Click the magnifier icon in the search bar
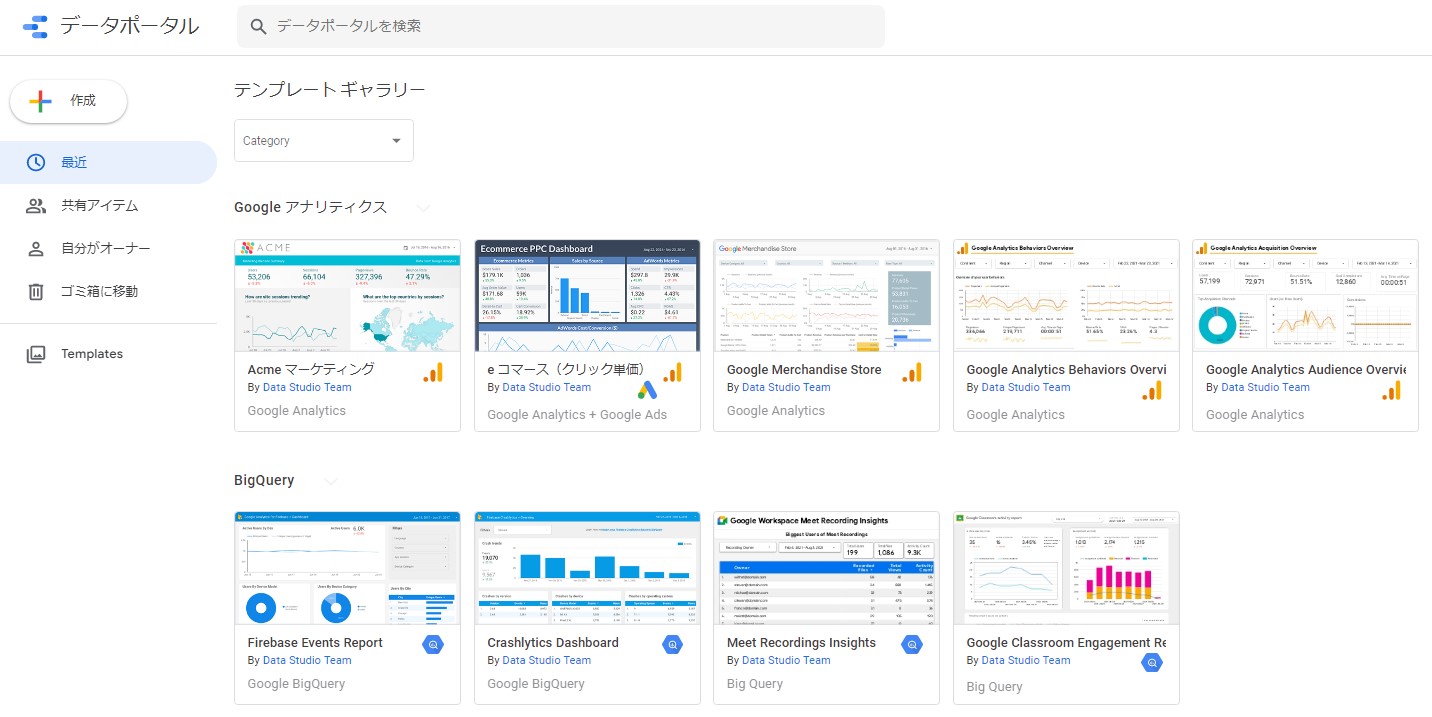This screenshot has width=1432, height=717. click(x=258, y=26)
